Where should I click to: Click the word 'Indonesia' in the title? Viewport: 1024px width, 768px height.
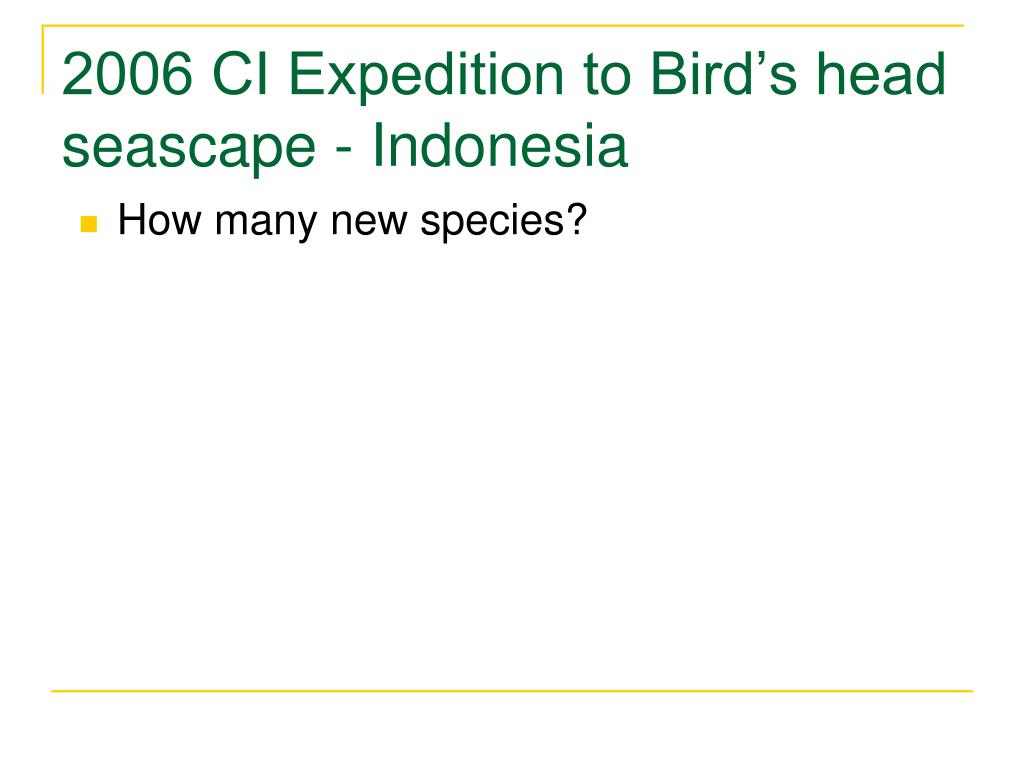[500, 145]
